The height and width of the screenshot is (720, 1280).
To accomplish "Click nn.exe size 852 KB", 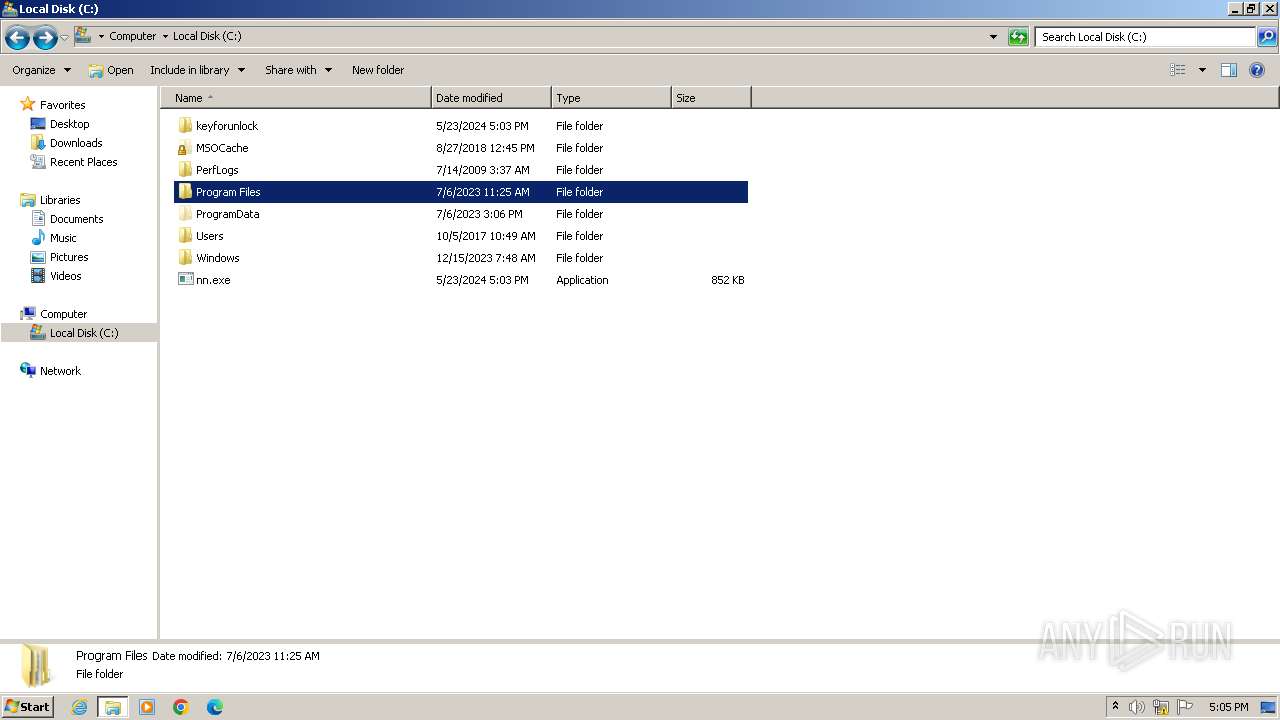I will [727, 280].
